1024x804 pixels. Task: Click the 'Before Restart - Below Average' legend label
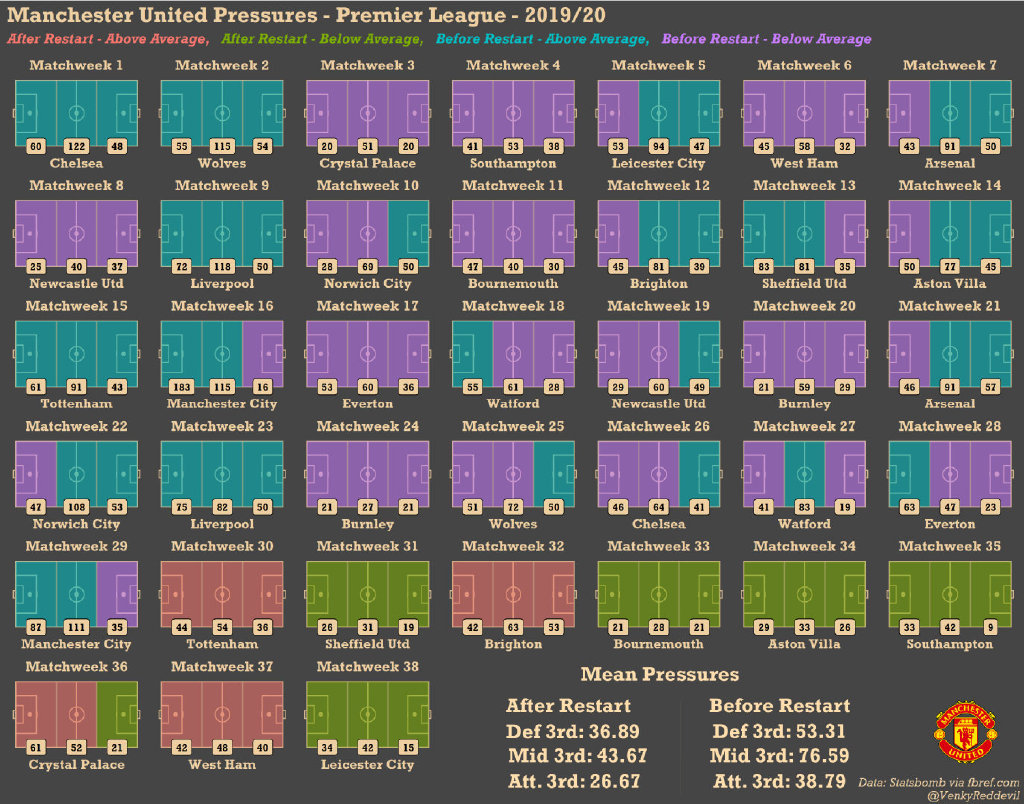point(766,39)
